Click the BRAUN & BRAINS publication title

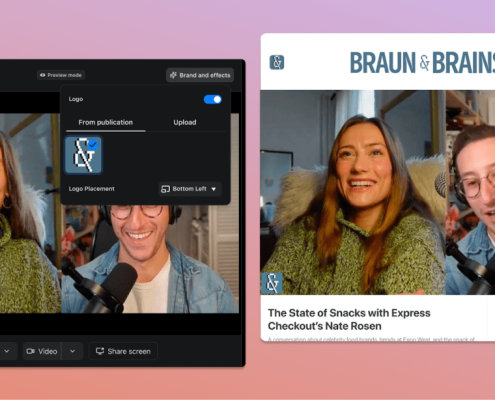coord(422,63)
